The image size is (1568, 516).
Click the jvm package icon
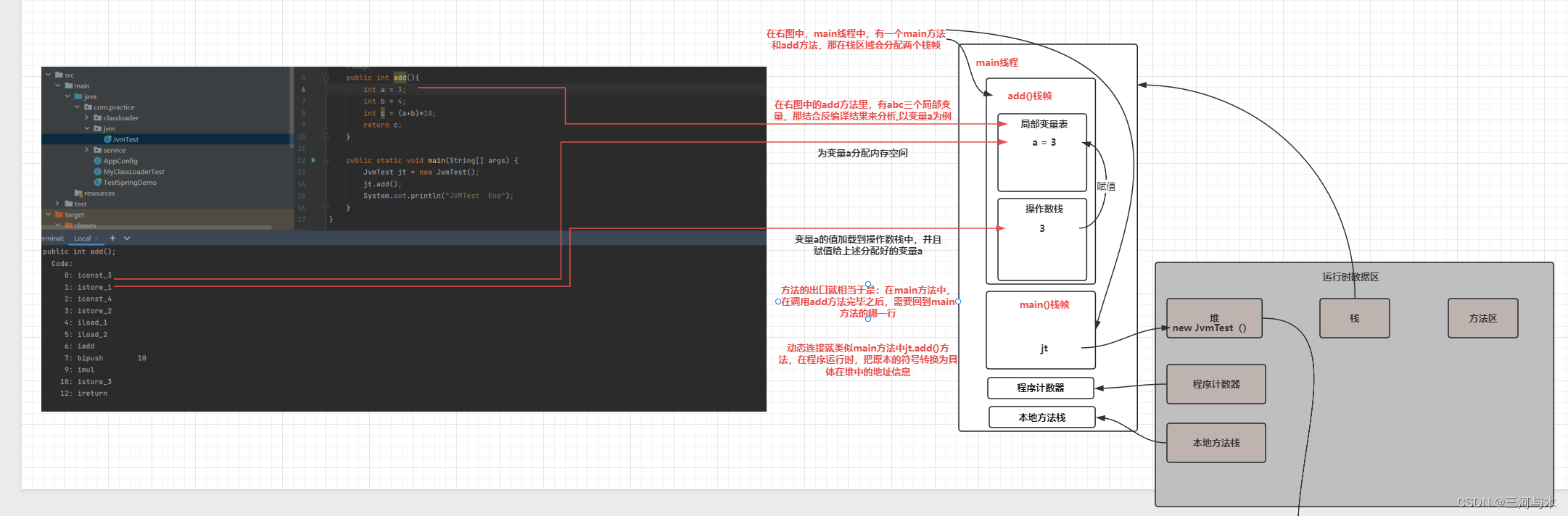(x=97, y=128)
